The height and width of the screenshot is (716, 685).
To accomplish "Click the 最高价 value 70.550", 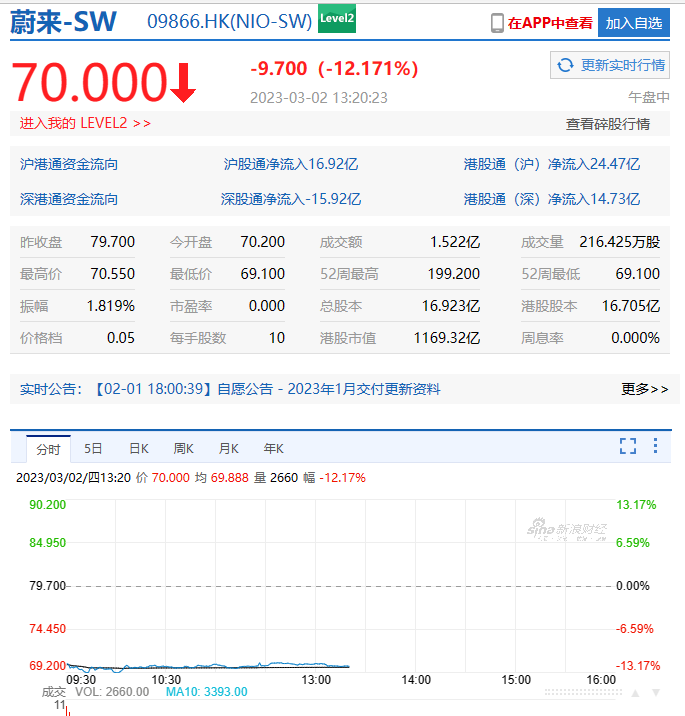I will [112, 274].
